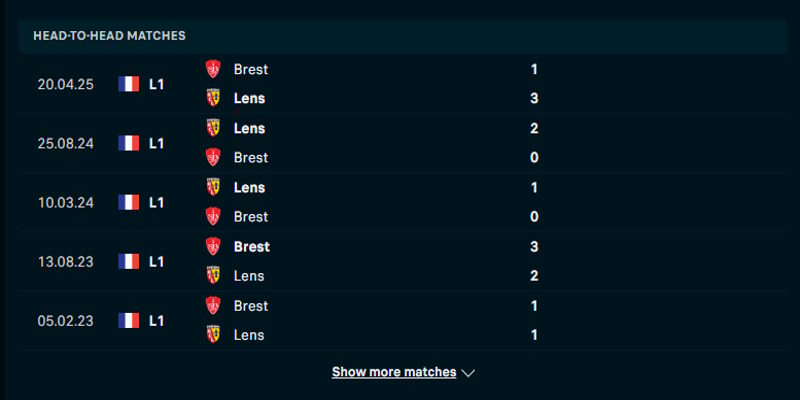This screenshot has height=400, width=800.
Task: Click chevron beside Show more matches
Action: (x=468, y=373)
